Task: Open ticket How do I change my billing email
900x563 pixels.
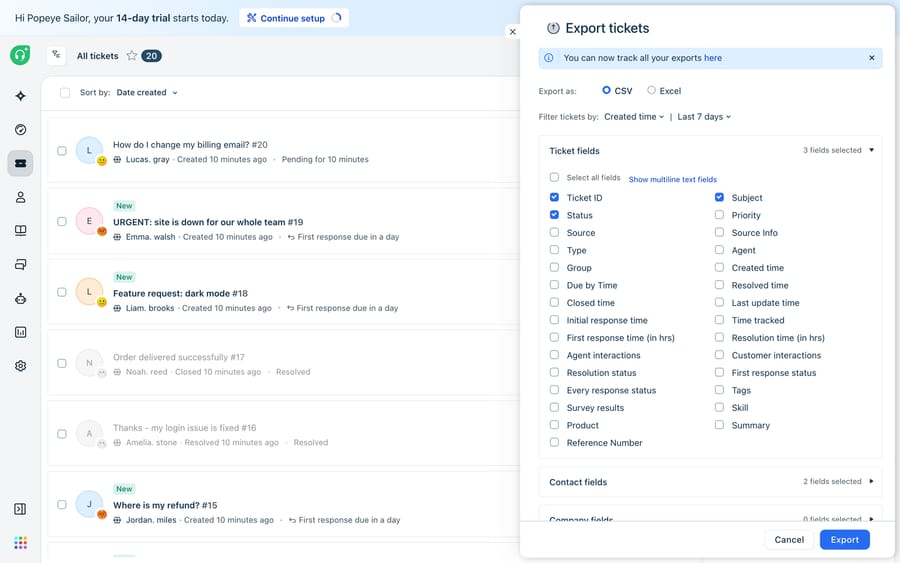Action: click(190, 145)
